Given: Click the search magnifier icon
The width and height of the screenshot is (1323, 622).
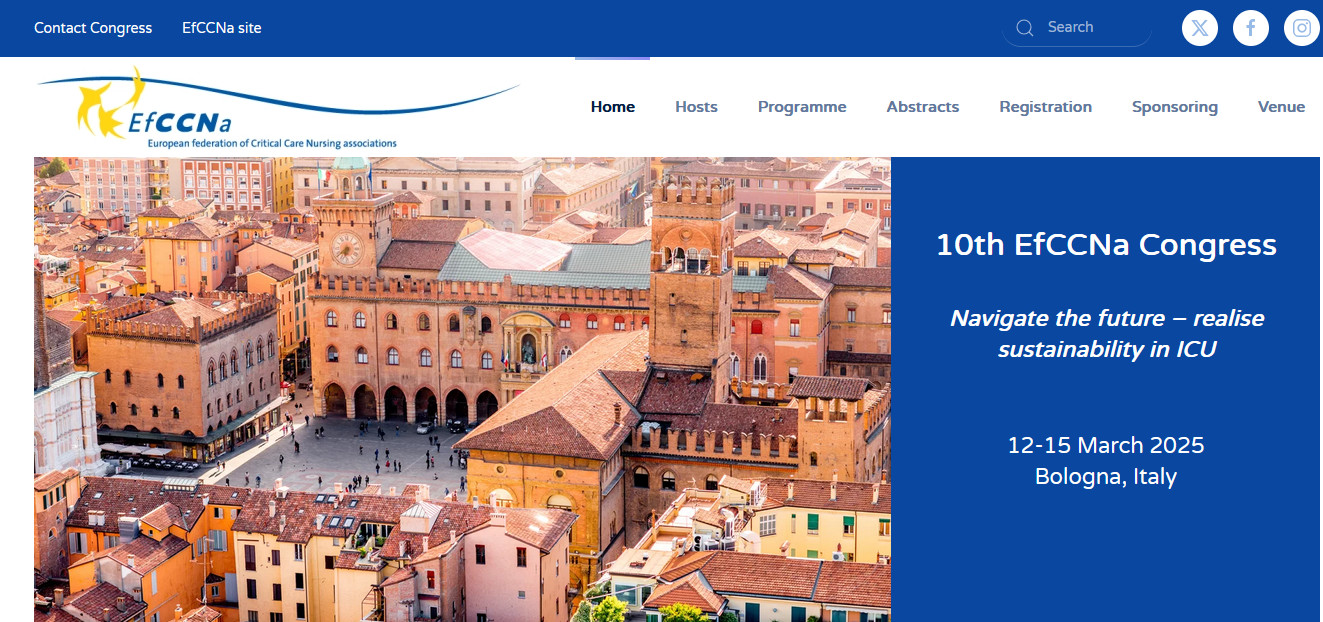Looking at the screenshot, I should 1024,28.
